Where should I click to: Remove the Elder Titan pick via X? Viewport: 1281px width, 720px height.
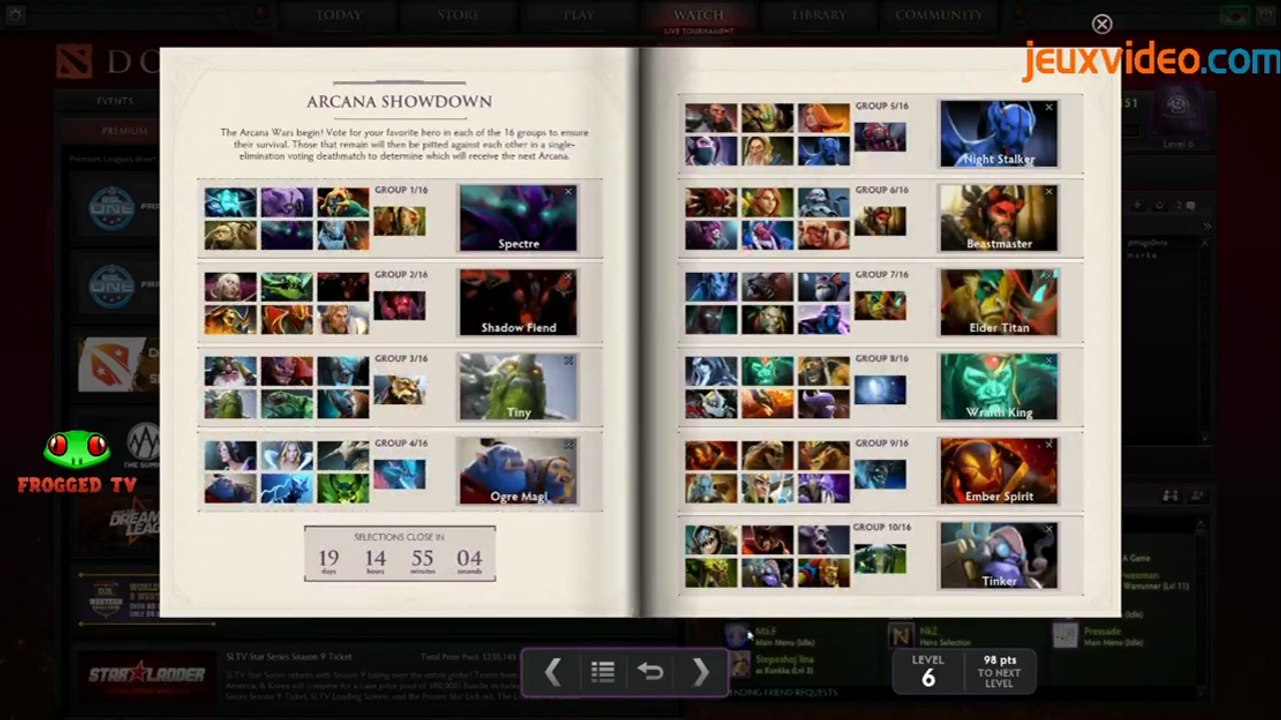coord(1049,276)
